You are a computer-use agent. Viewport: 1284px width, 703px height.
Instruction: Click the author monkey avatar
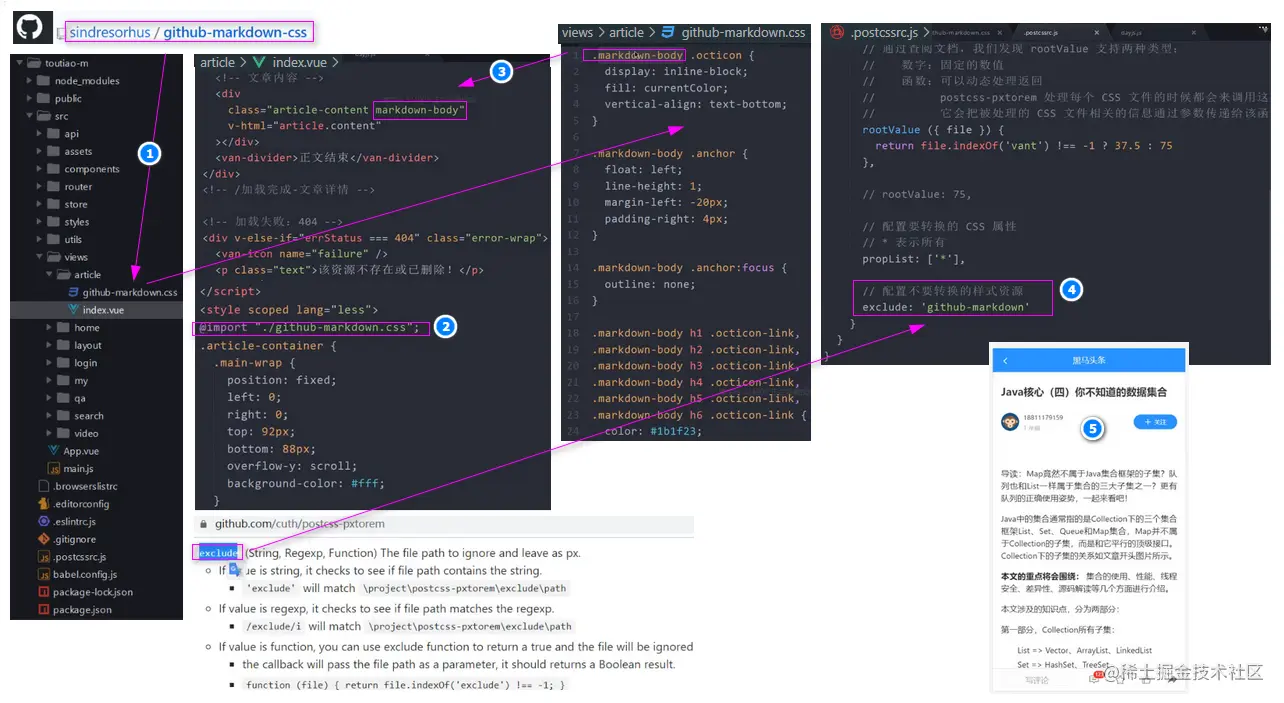1010,422
